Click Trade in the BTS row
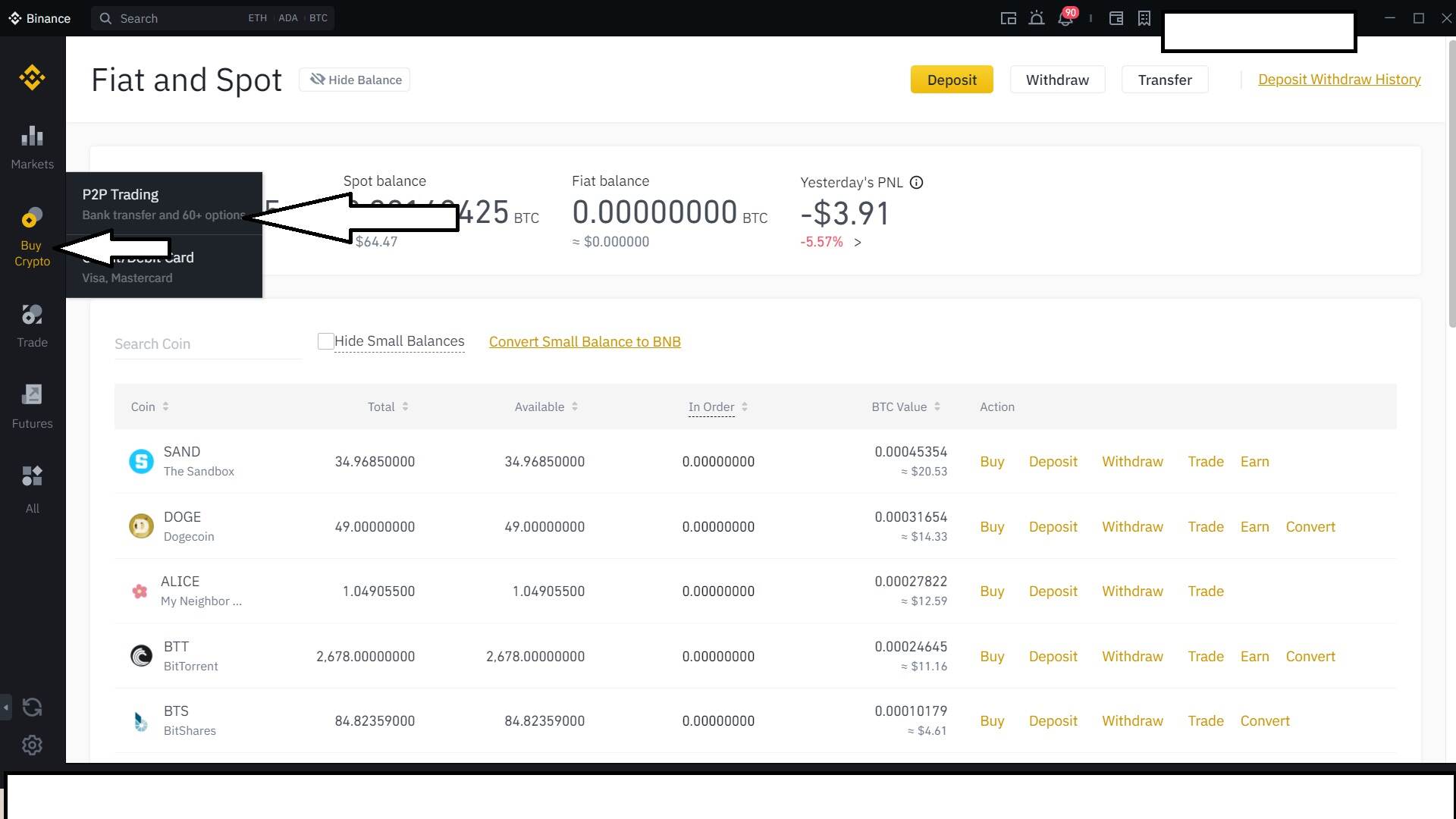 point(1206,720)
